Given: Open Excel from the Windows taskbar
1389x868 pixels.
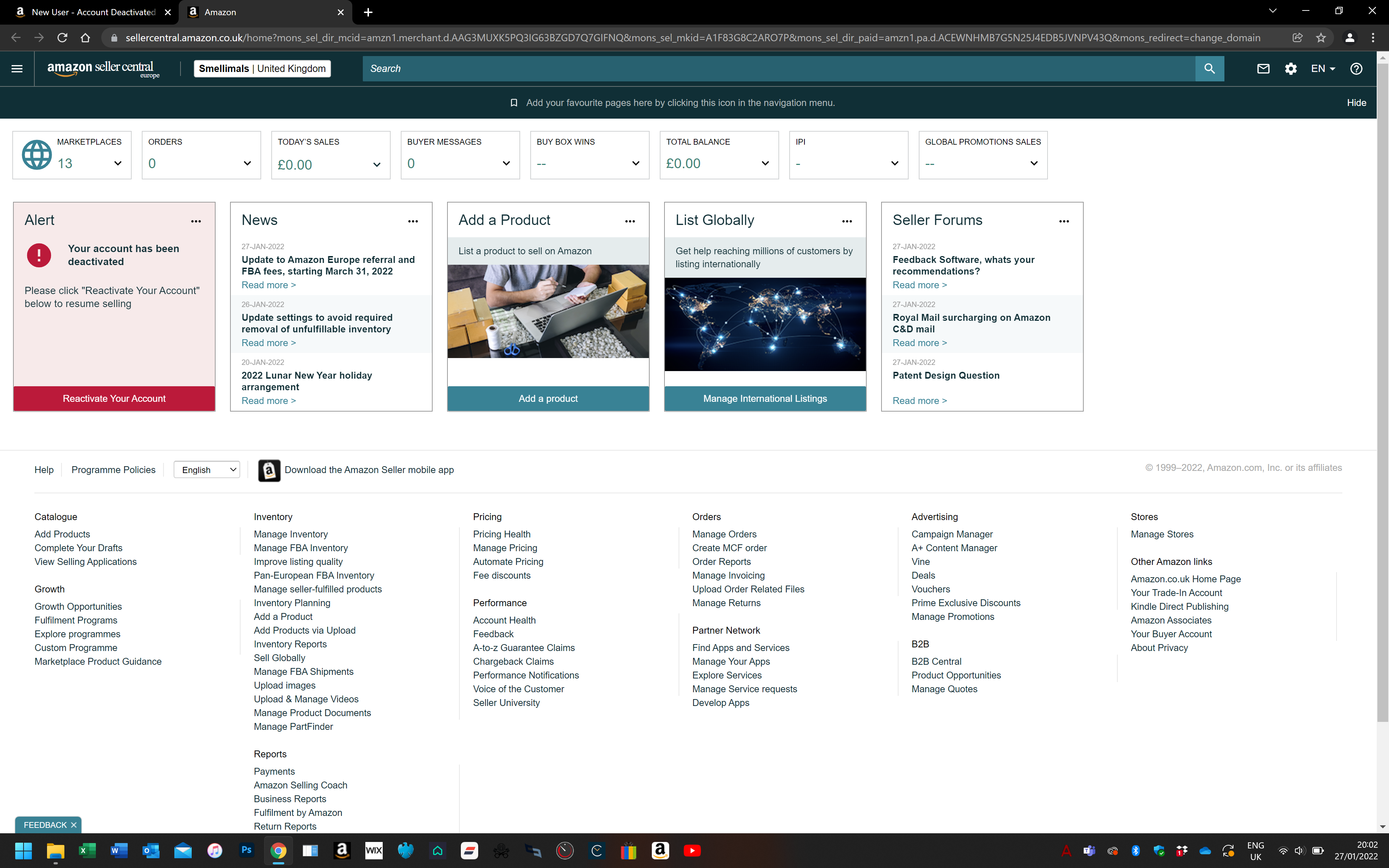Looking at the screenshot, I should pos(87,851).
